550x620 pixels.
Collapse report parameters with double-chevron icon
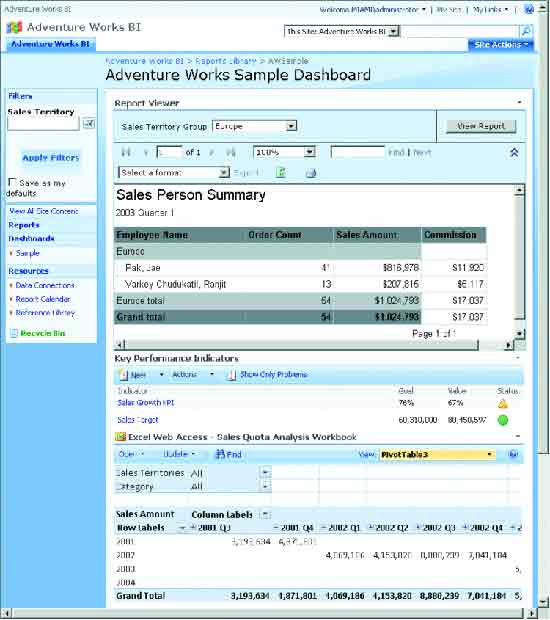pos(514,152)
